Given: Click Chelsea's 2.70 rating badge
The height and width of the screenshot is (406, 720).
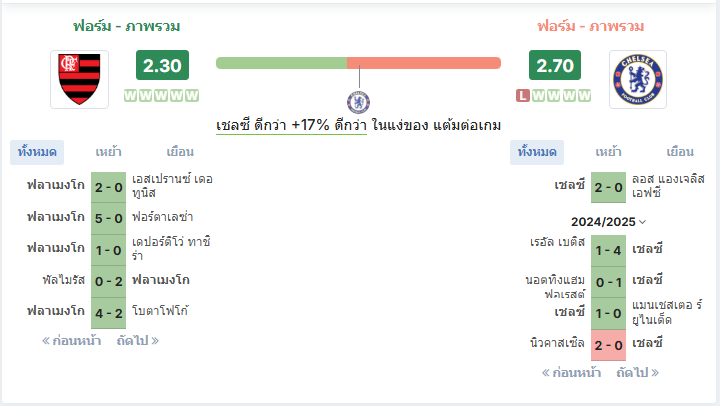Looking at the screenshot, I should (555, 65).
